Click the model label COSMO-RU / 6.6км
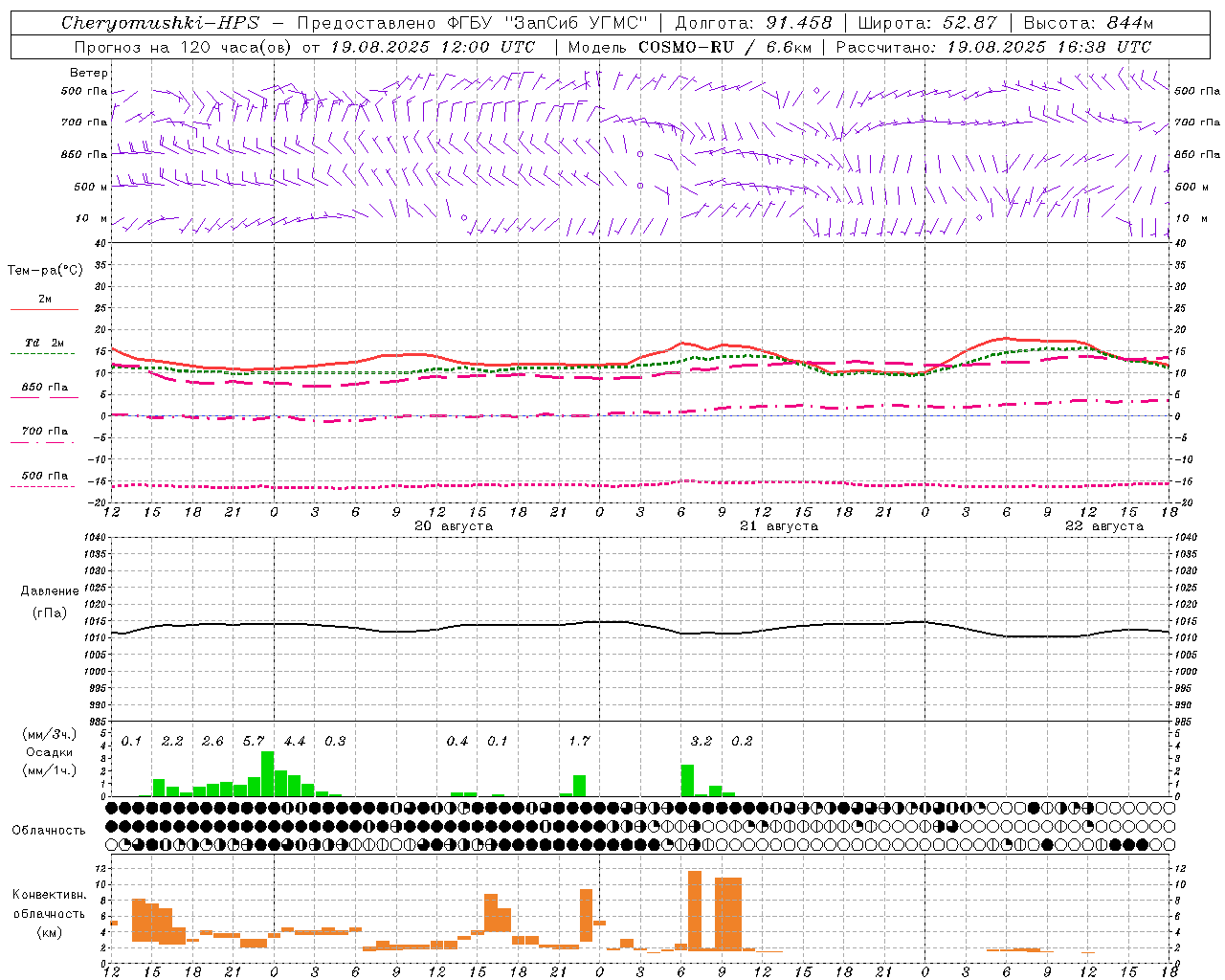The height and width of the screenshot is (980, 1225). click(725, 47)
